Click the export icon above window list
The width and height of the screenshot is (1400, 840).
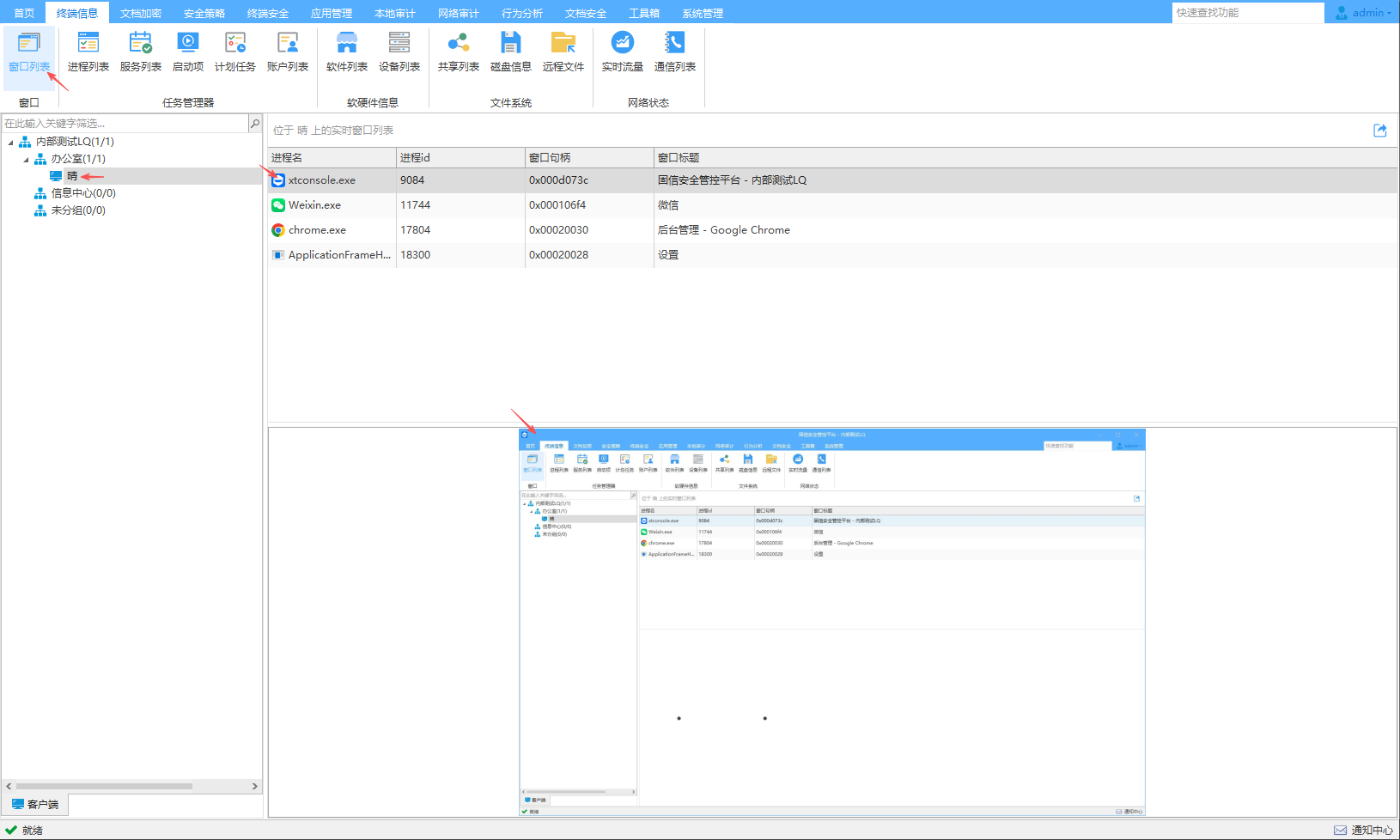coord(1380,131)
